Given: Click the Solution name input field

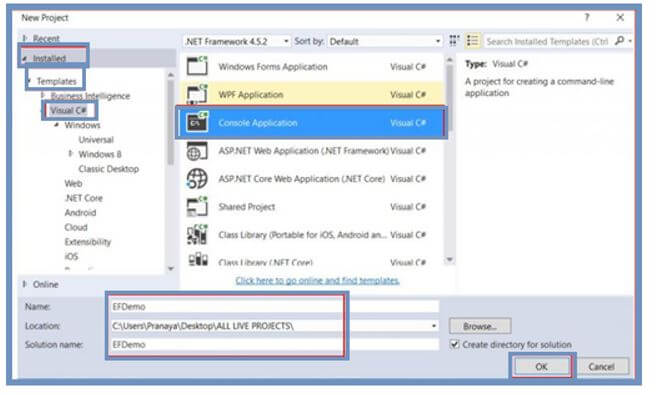Looking at the screenshot, I should click(274, 344).
